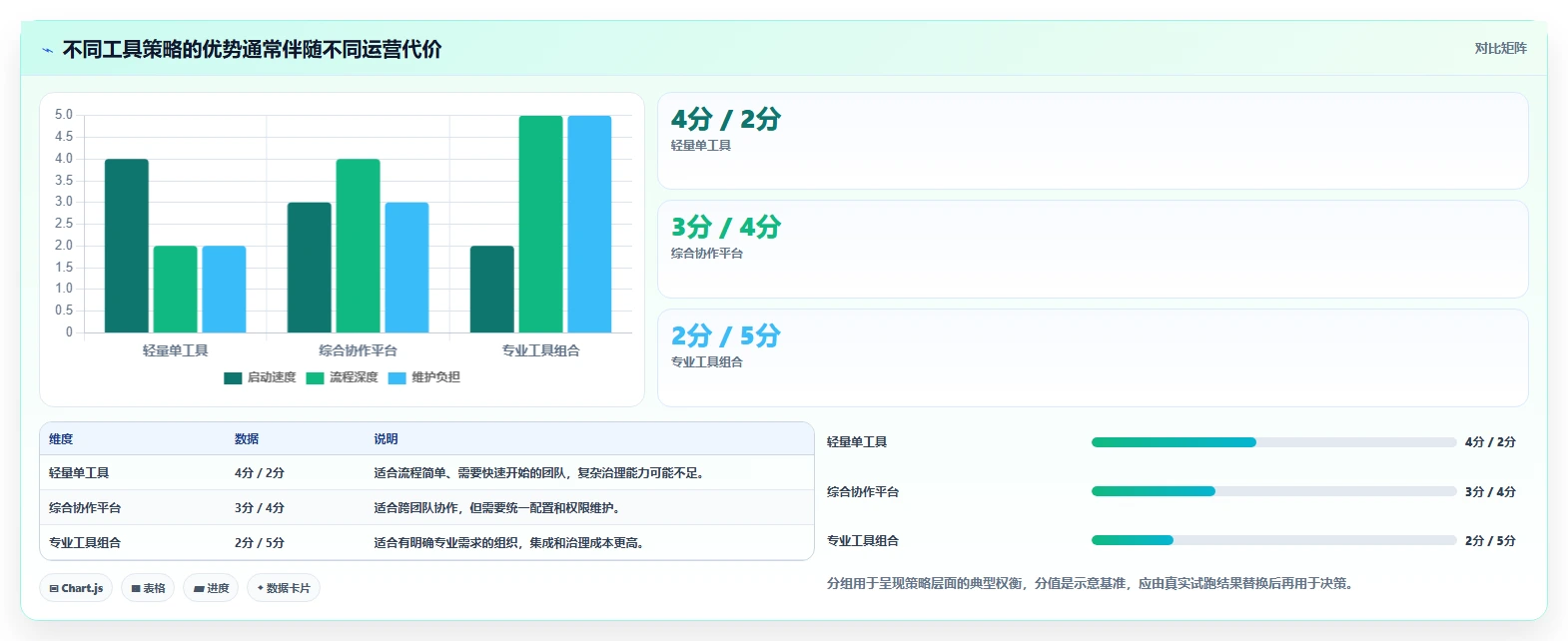
Task: Click the 轻量单工具 chart axis label
Action: coord(175,350)
